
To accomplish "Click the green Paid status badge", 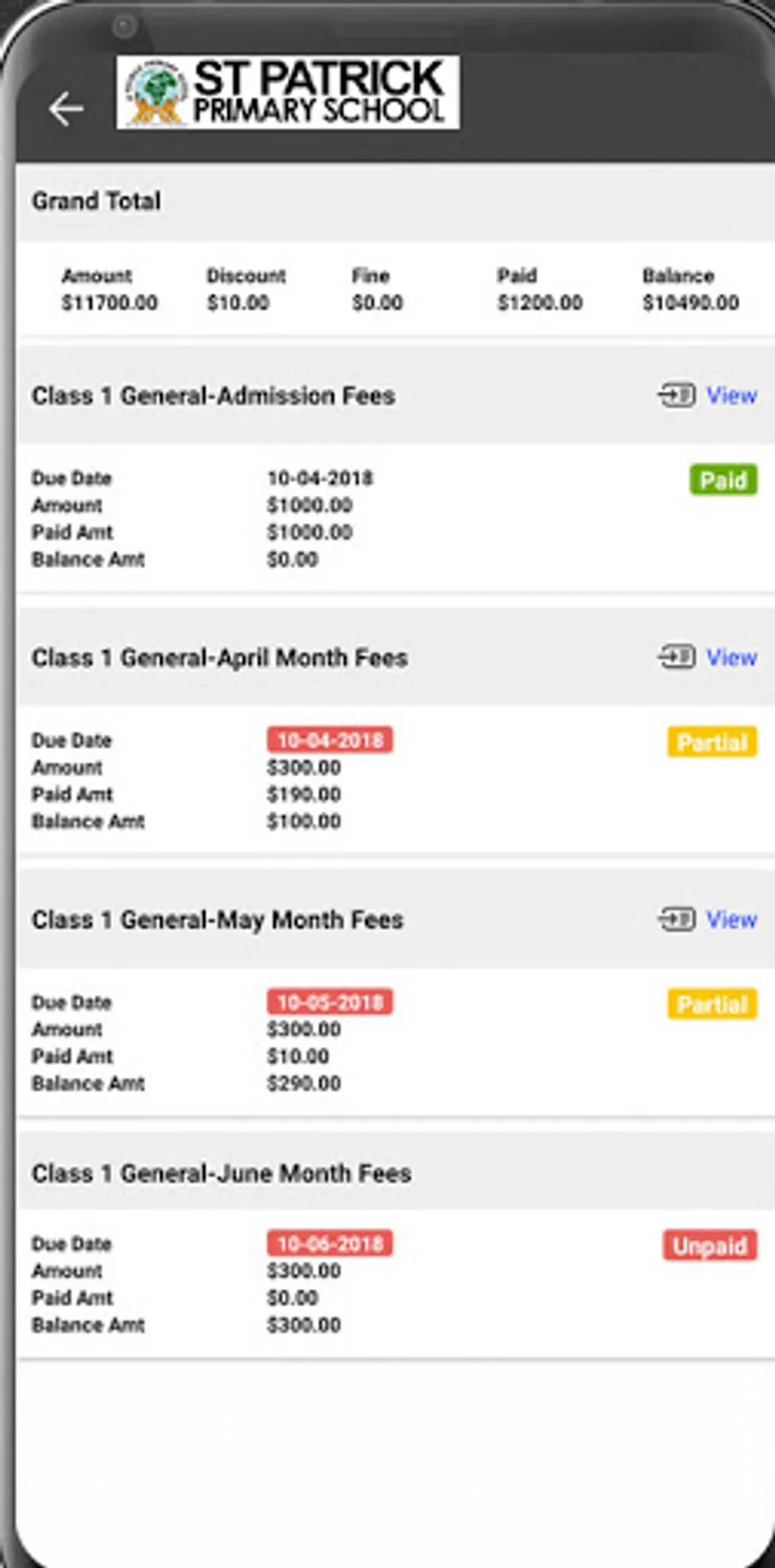I will (x=723, y=480).
